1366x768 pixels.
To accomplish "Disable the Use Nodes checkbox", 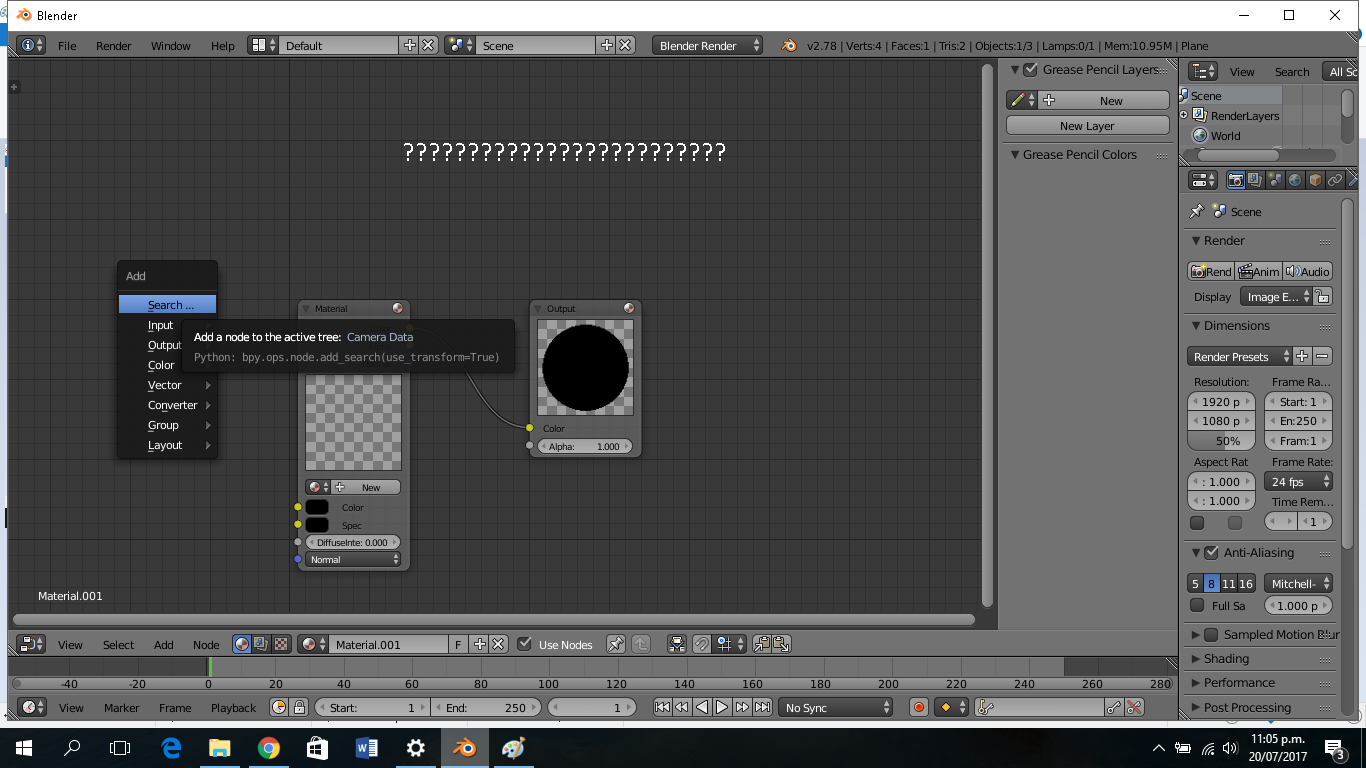I will 524,645.
